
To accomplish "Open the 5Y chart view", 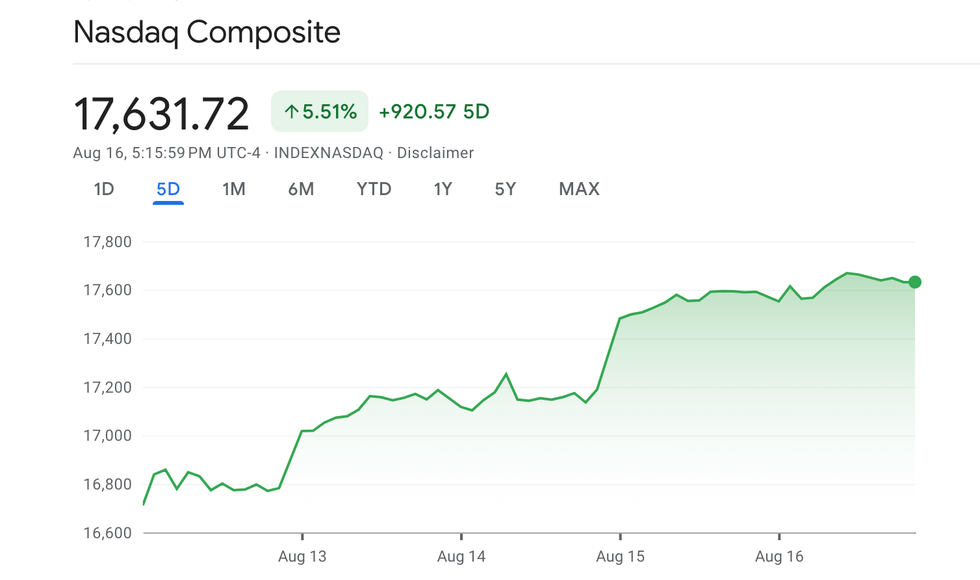I will pos(505,189).
